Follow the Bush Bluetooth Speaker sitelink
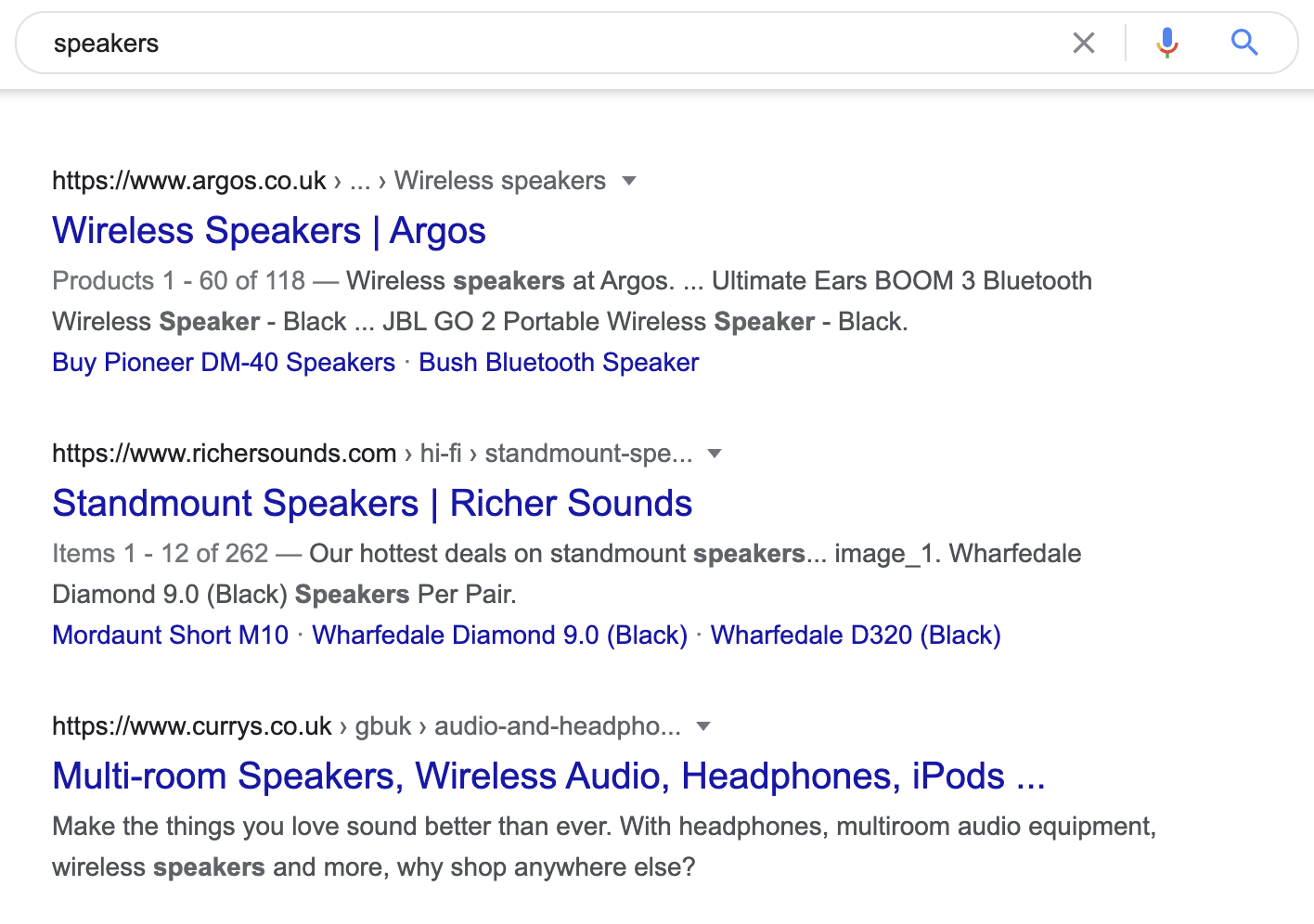 point(559,363)
